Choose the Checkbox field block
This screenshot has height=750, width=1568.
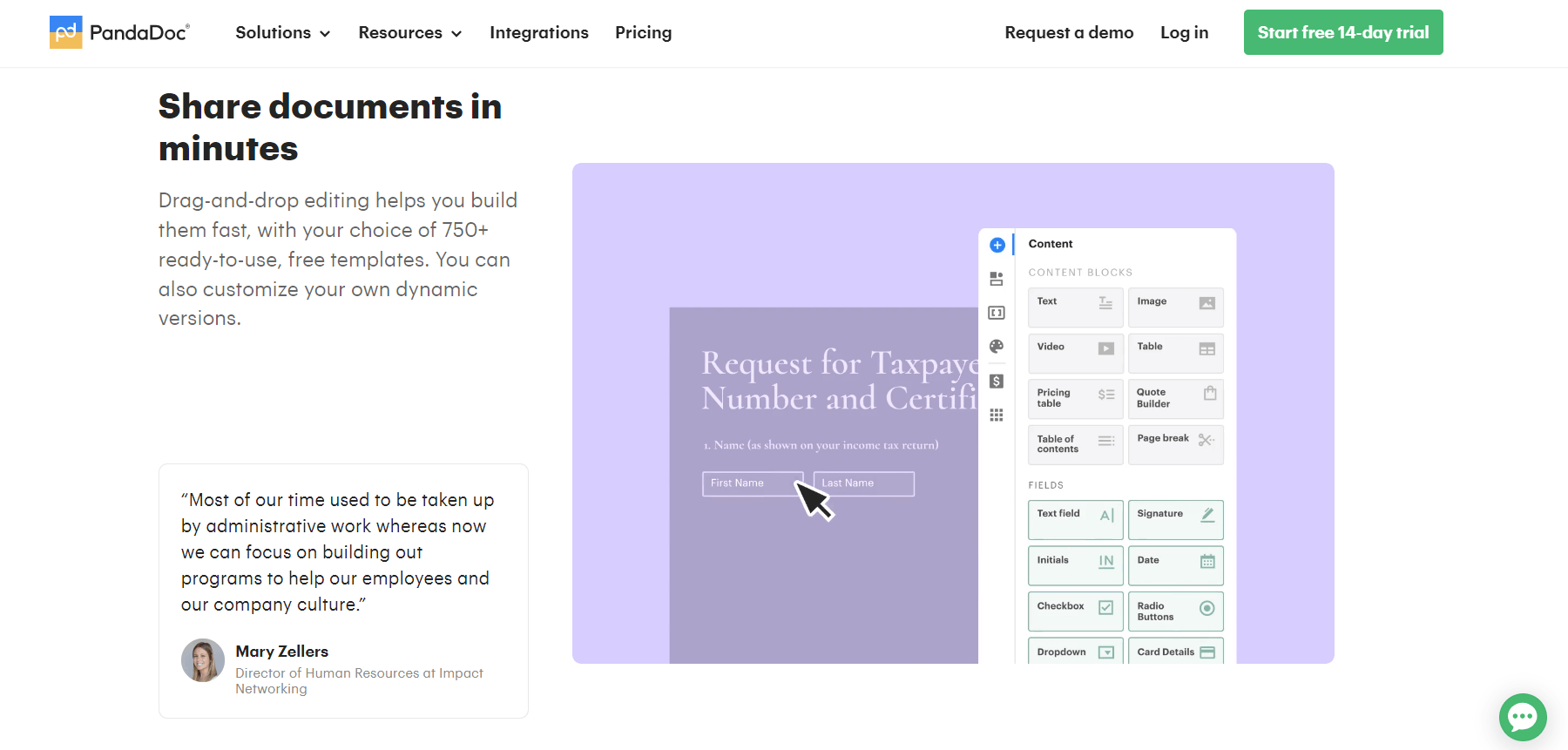(1075, 611)
